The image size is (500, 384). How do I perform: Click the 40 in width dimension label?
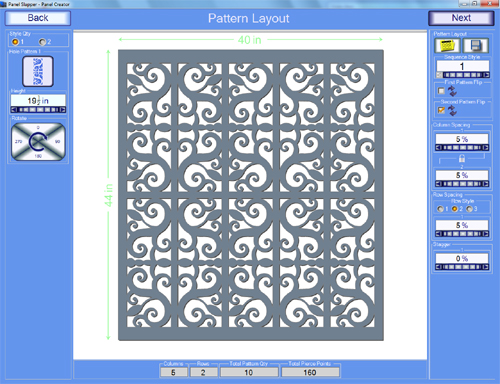coord(250,40)
